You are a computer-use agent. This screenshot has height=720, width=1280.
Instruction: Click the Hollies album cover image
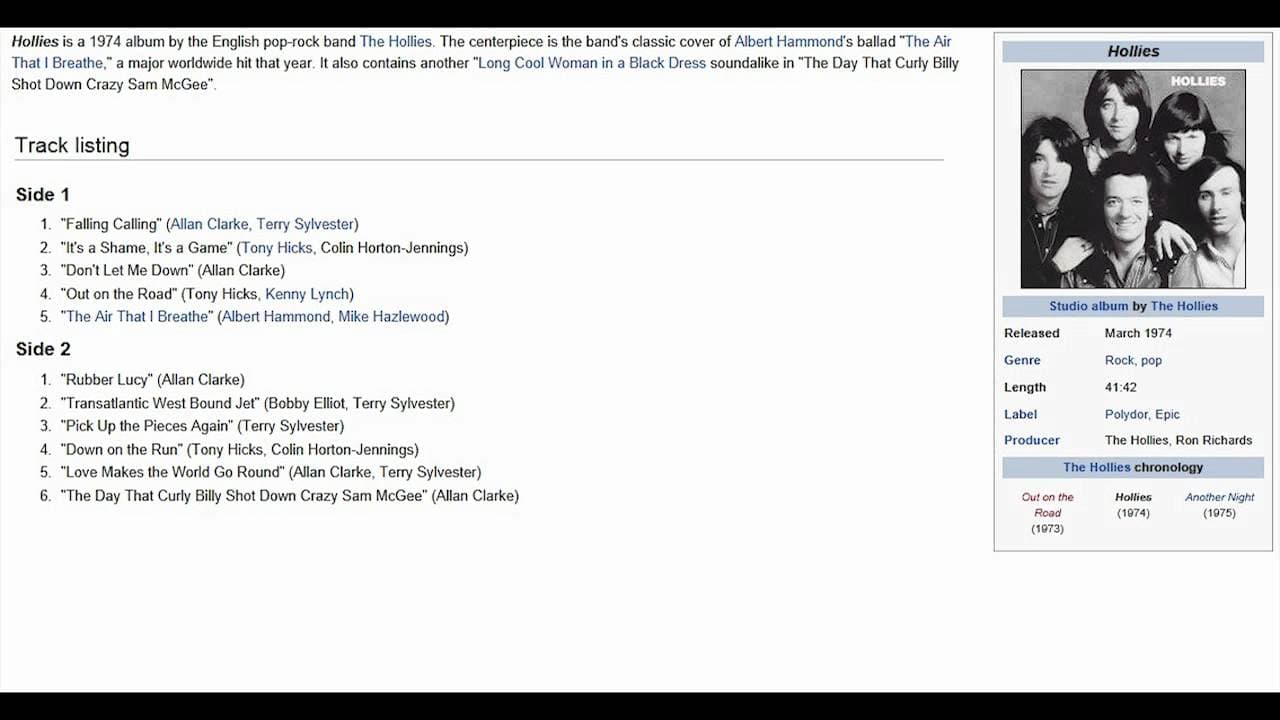1133,179
